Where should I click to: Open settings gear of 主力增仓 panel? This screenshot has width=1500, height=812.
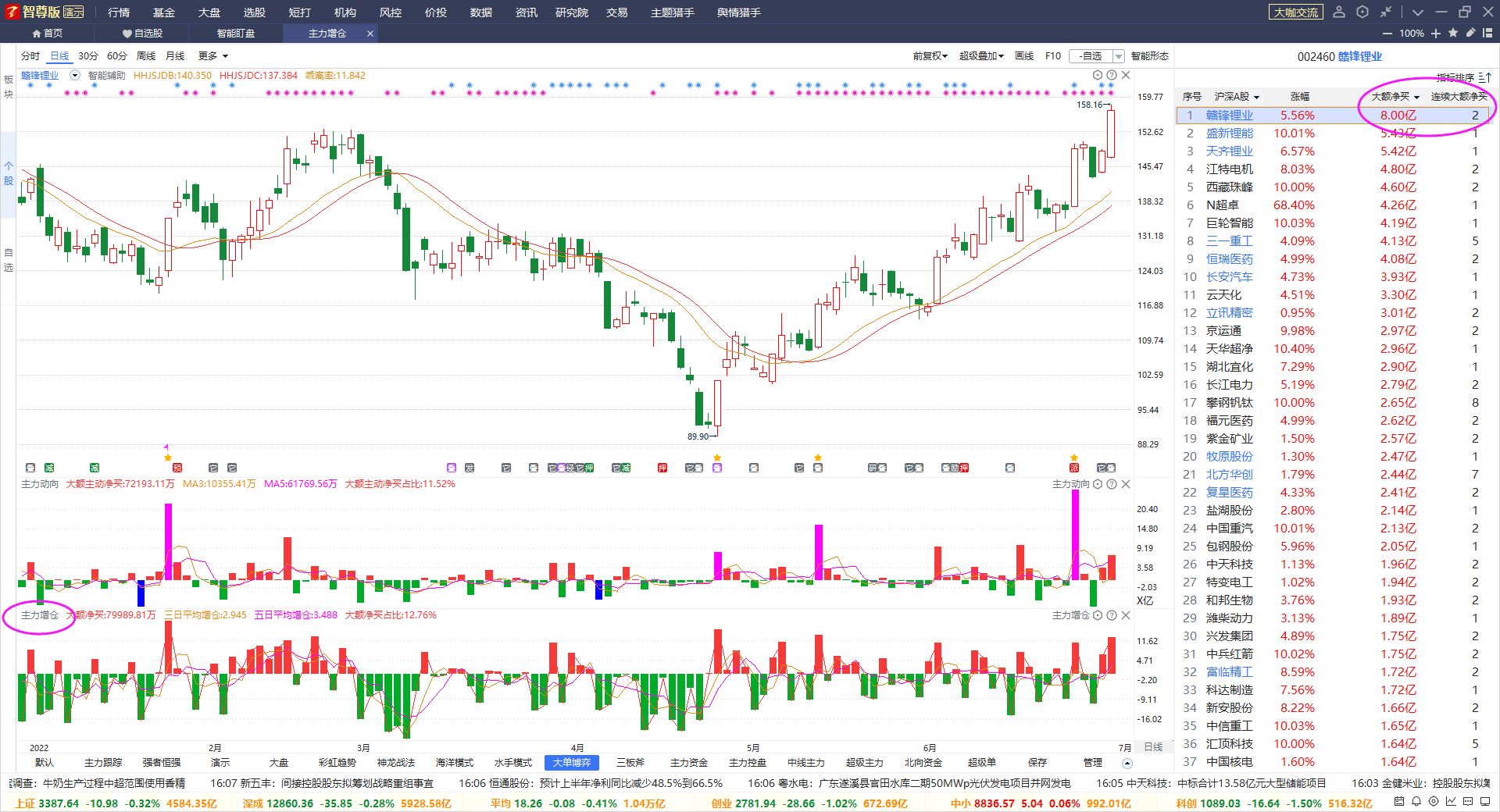pos(1098,615)
